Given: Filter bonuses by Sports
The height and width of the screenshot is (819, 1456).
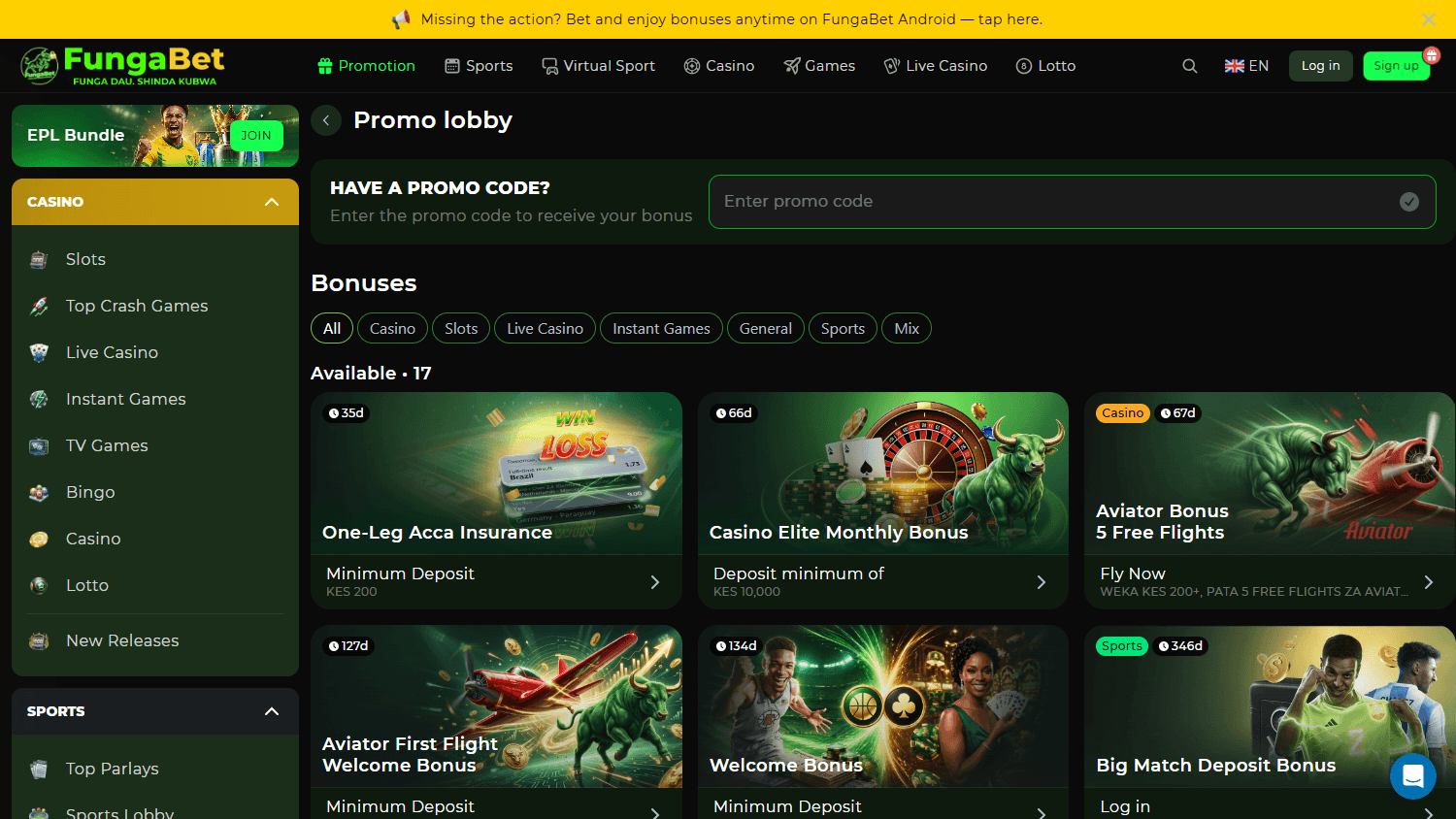Looking at the screenshot, I should [843, 329].
